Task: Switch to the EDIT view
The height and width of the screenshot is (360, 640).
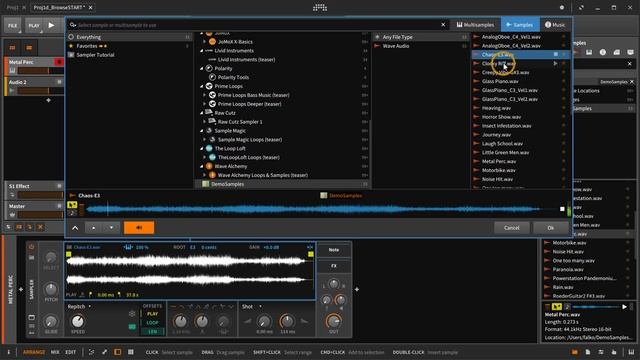Action: click(x=71, y=352)
